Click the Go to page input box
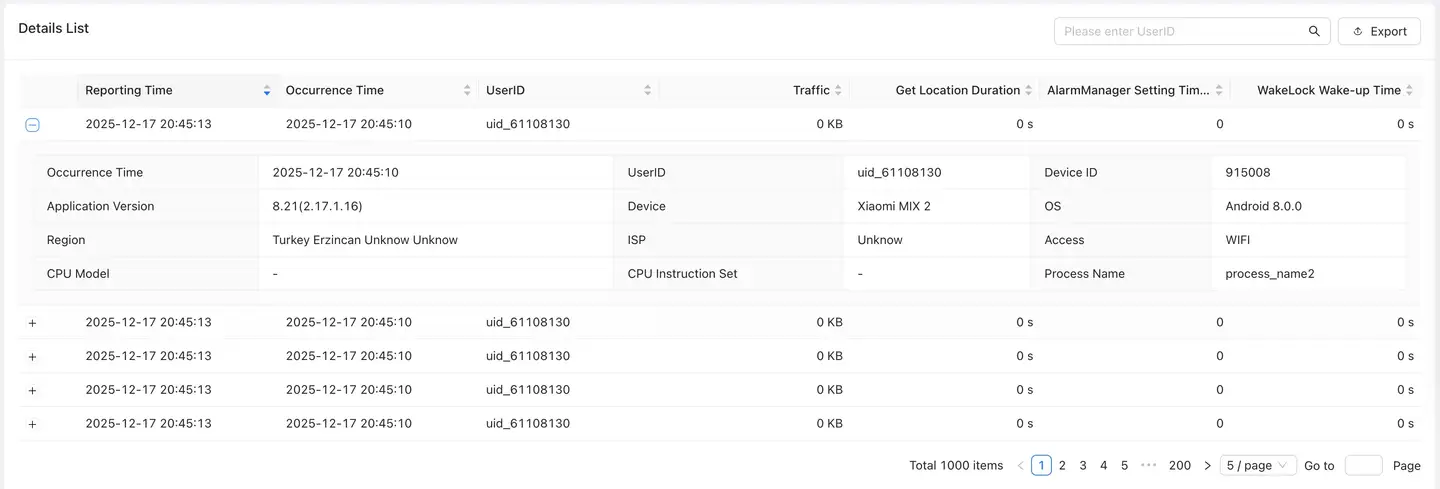1440x489 pixels. point(1363,466)
